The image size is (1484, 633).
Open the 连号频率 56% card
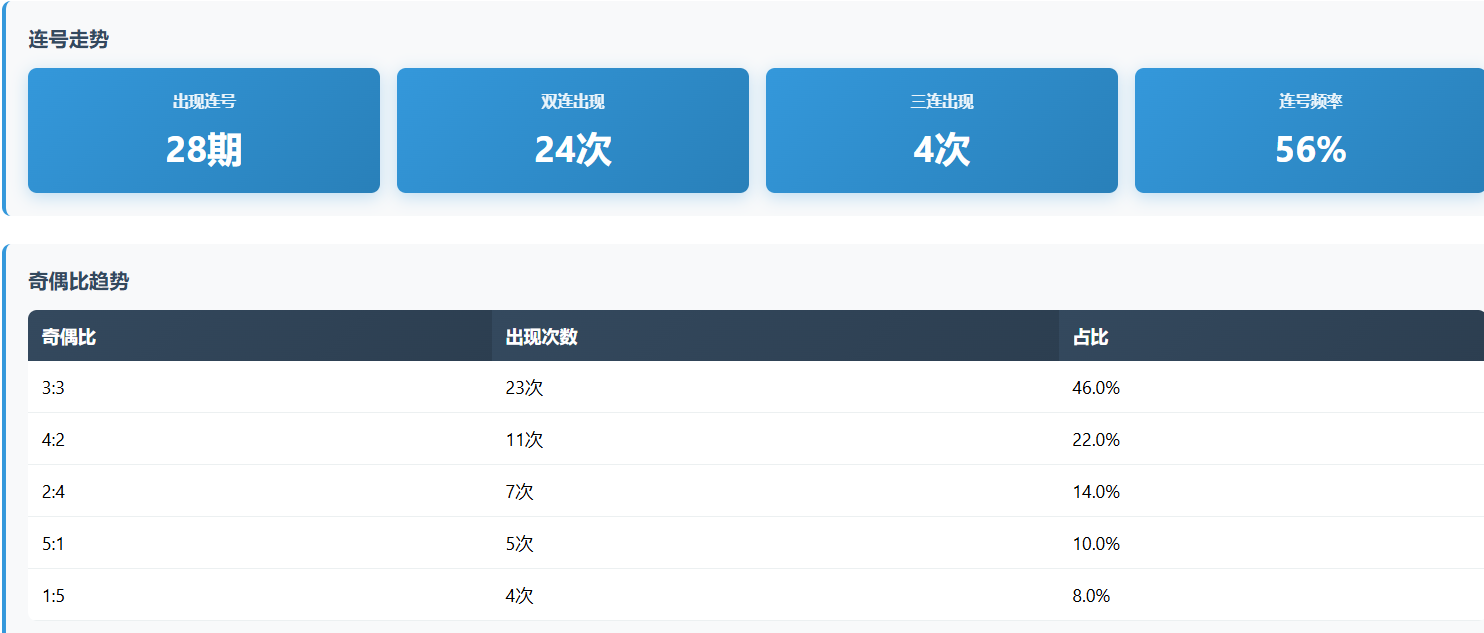click(1310, 130)
